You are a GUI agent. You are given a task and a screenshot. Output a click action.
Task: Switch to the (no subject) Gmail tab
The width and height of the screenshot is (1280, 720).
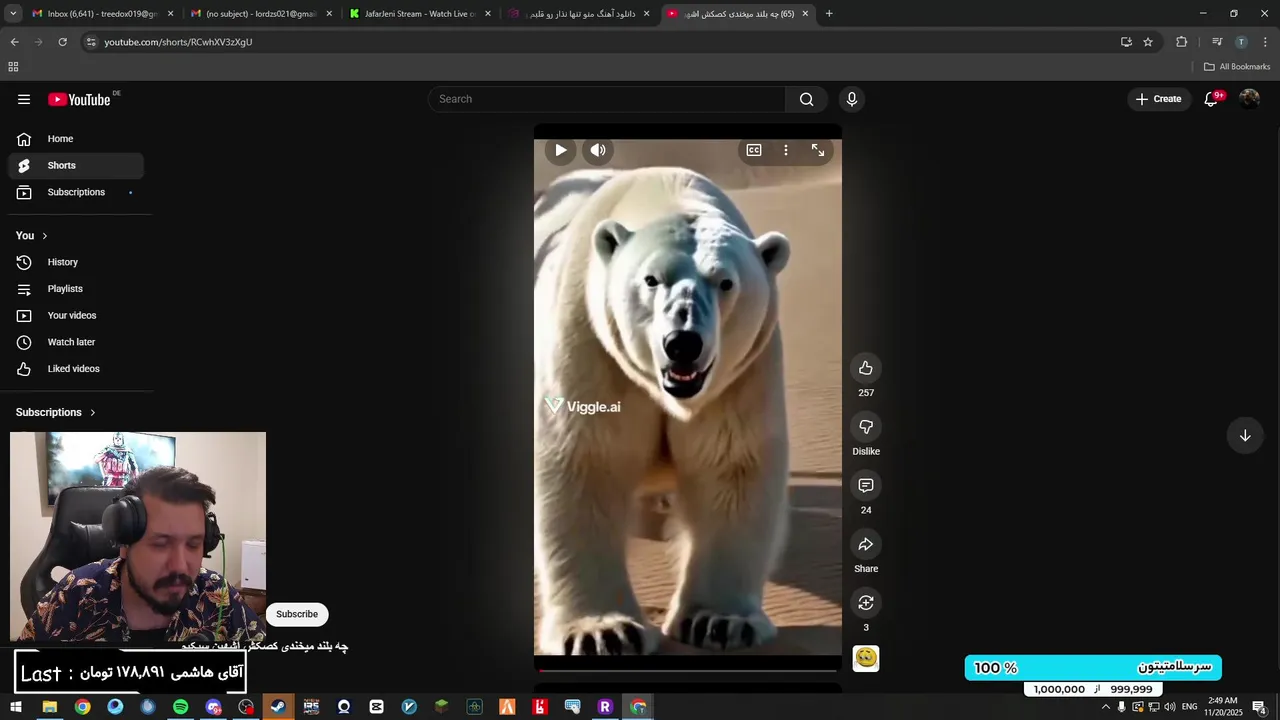pyautogui.click(x=262, y=14)
